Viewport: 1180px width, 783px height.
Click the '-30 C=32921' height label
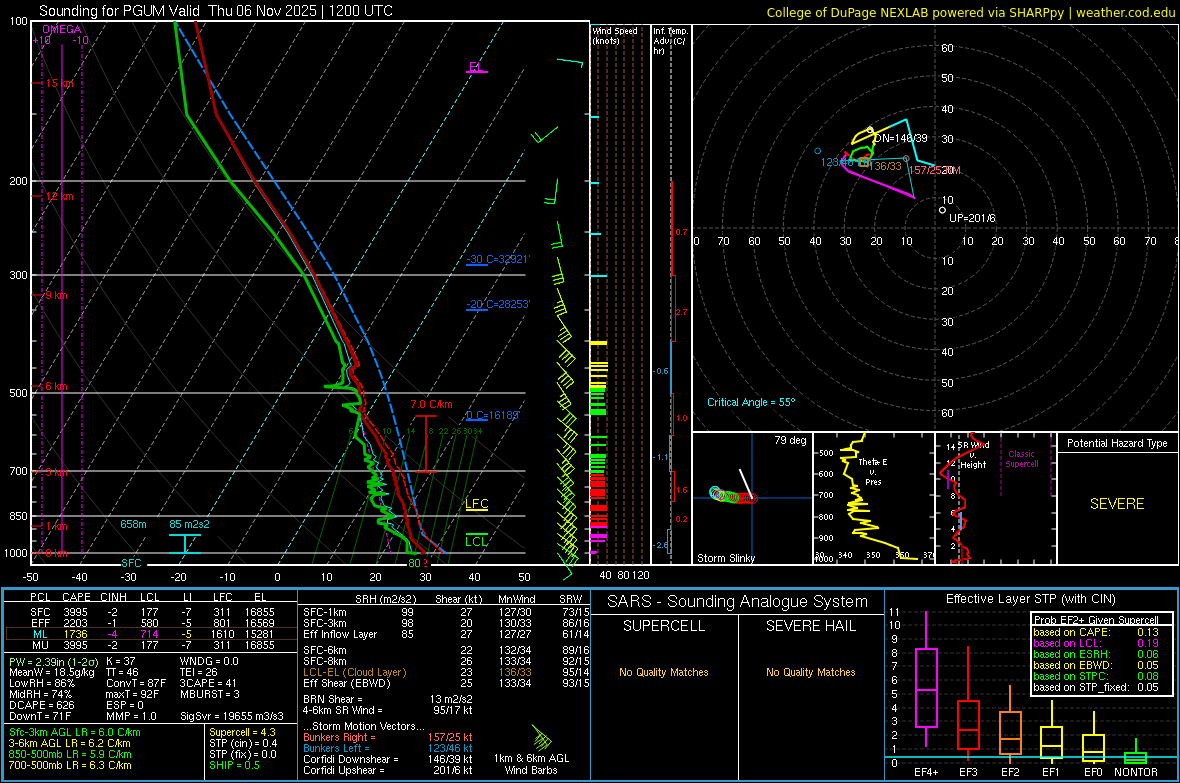tap(497, 259)
